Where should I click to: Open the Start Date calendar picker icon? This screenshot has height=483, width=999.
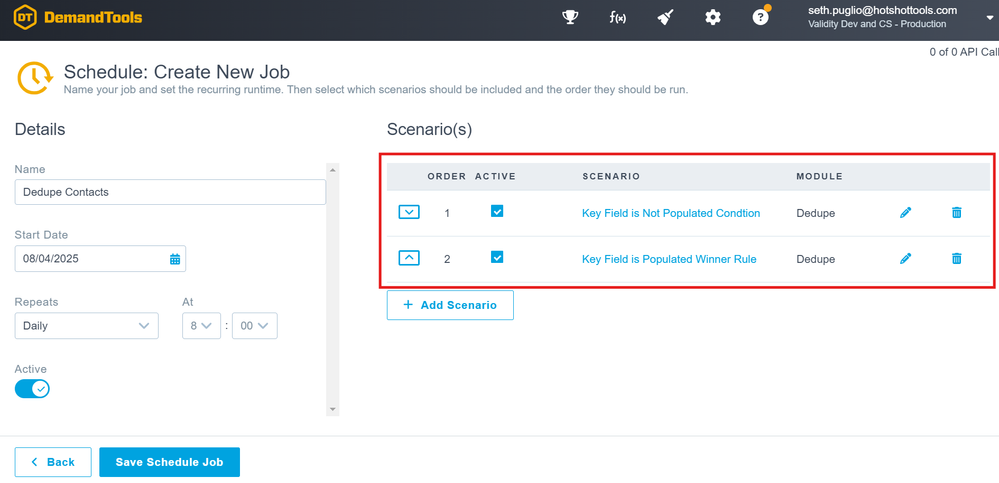tap(175, 259)
